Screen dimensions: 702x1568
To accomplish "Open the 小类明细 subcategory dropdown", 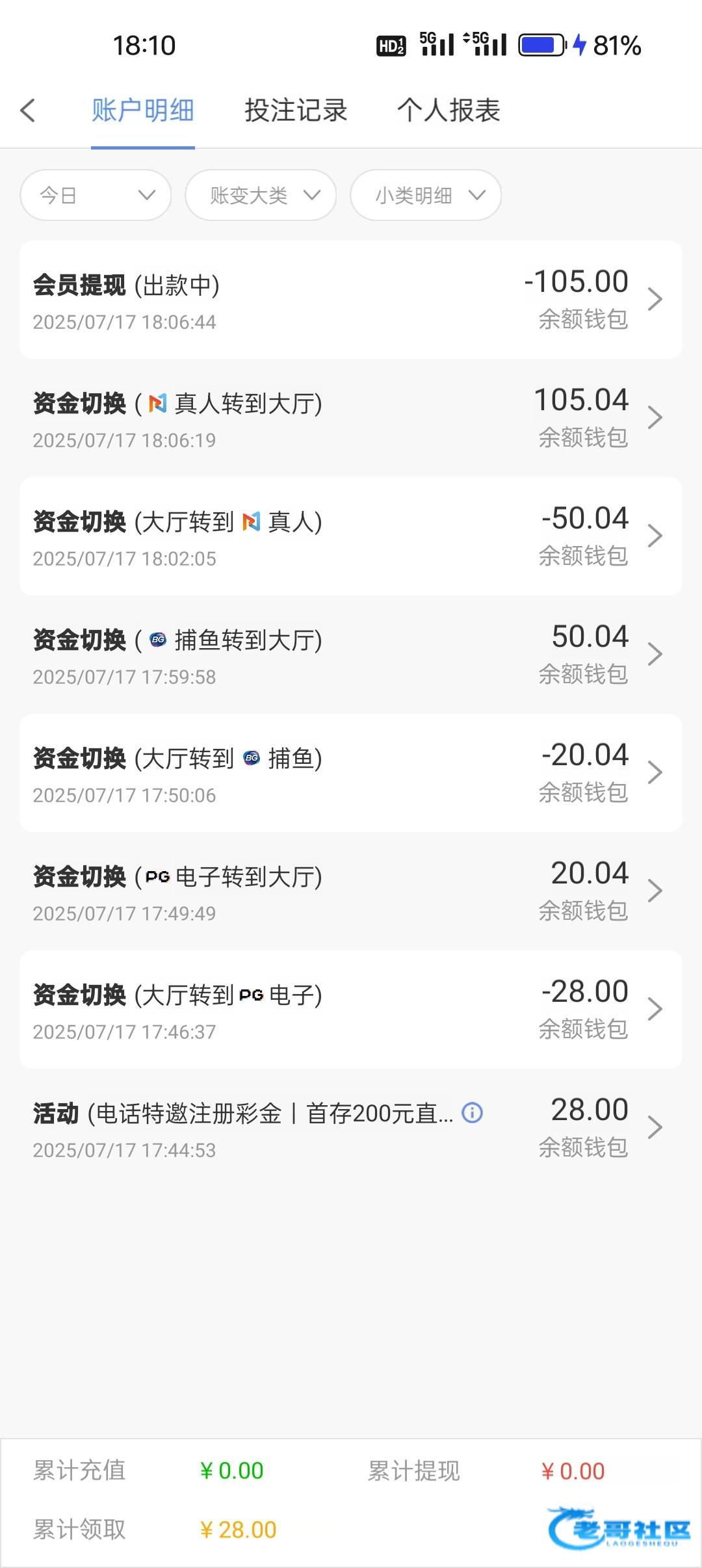I will click(426, 195).
